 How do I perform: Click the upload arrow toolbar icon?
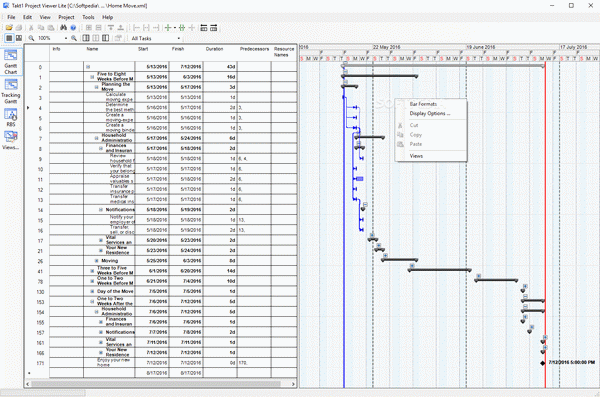[x=121, y=28]
